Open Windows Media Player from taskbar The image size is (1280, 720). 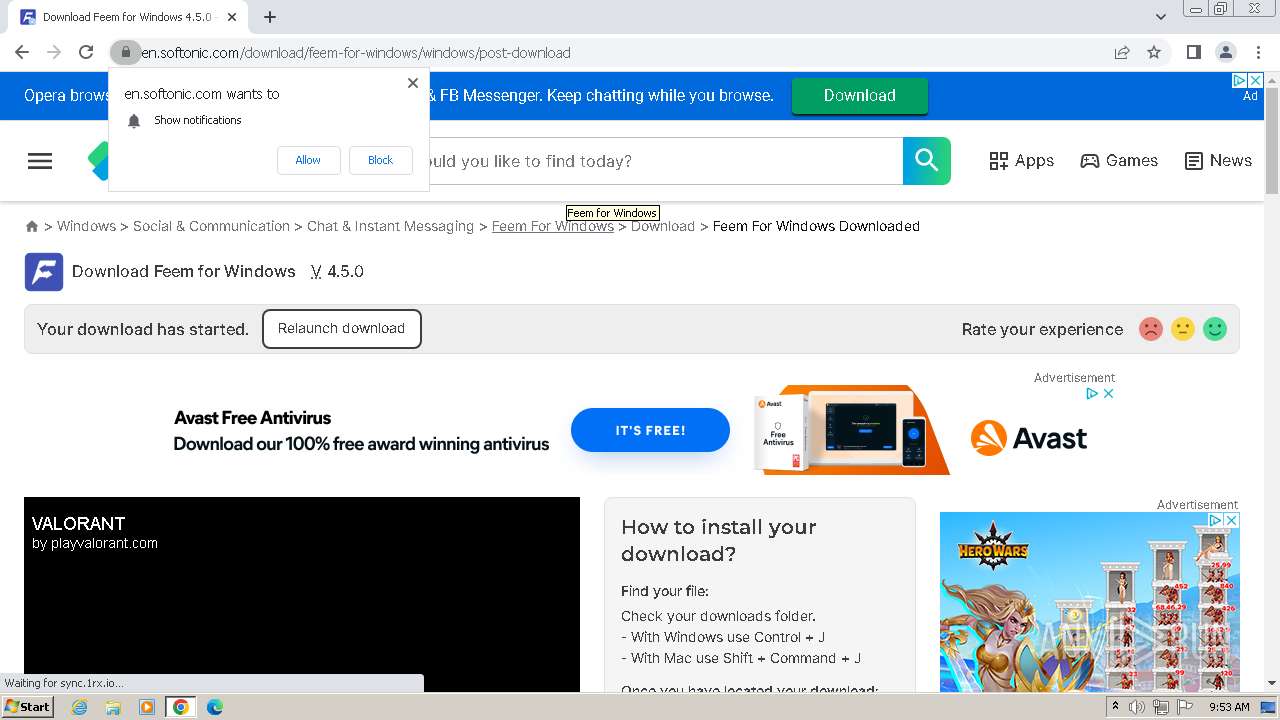coord(147,707)
